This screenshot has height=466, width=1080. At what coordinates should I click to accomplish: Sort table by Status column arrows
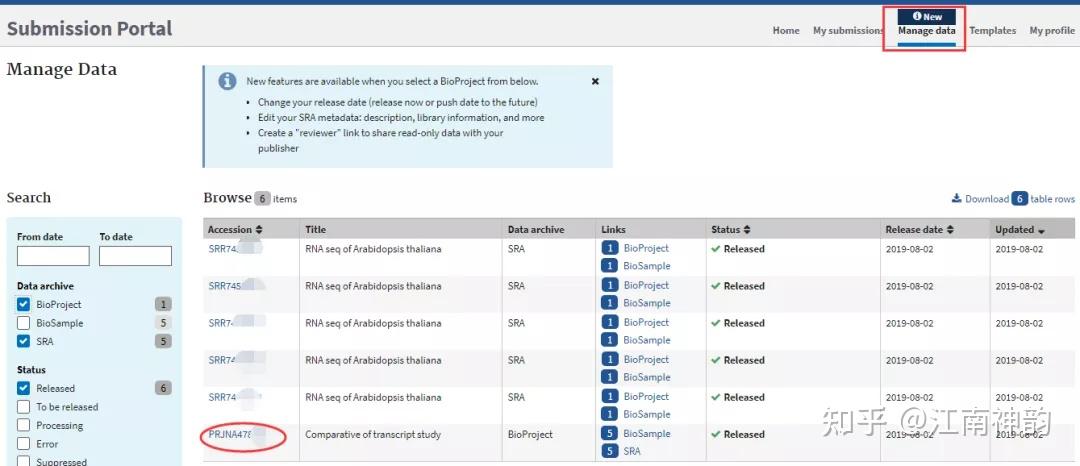point(747,230)
